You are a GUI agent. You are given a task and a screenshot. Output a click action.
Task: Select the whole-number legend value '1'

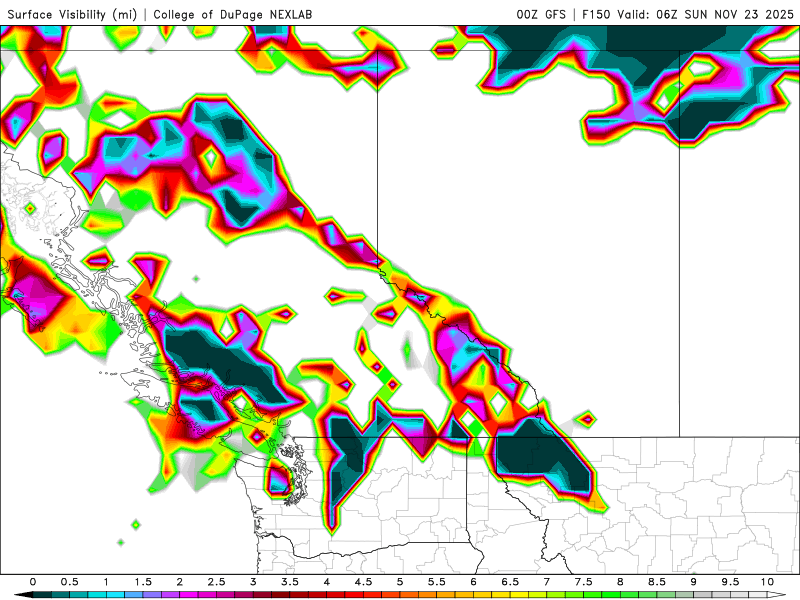(106, 582)
